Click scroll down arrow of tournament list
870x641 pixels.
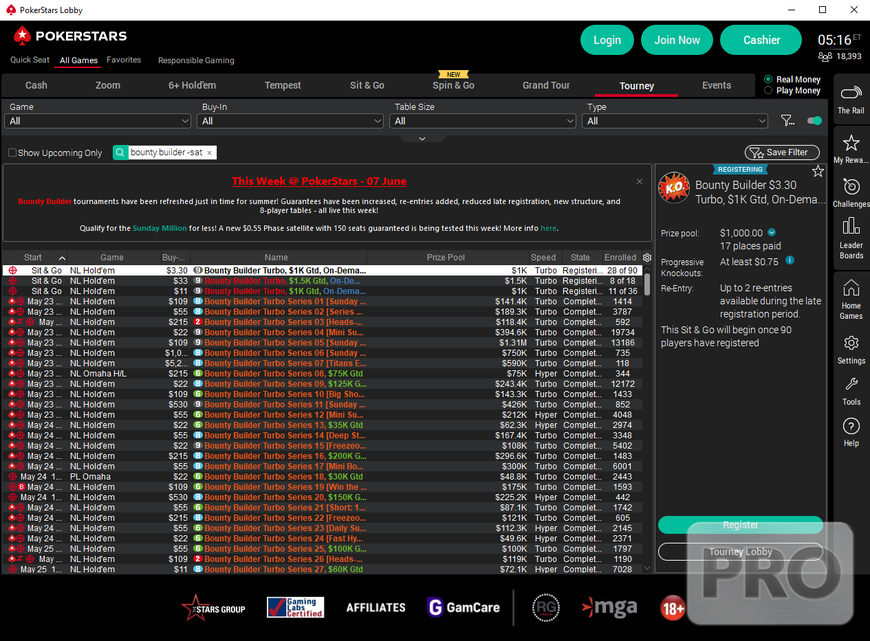[x=647, y=568]
